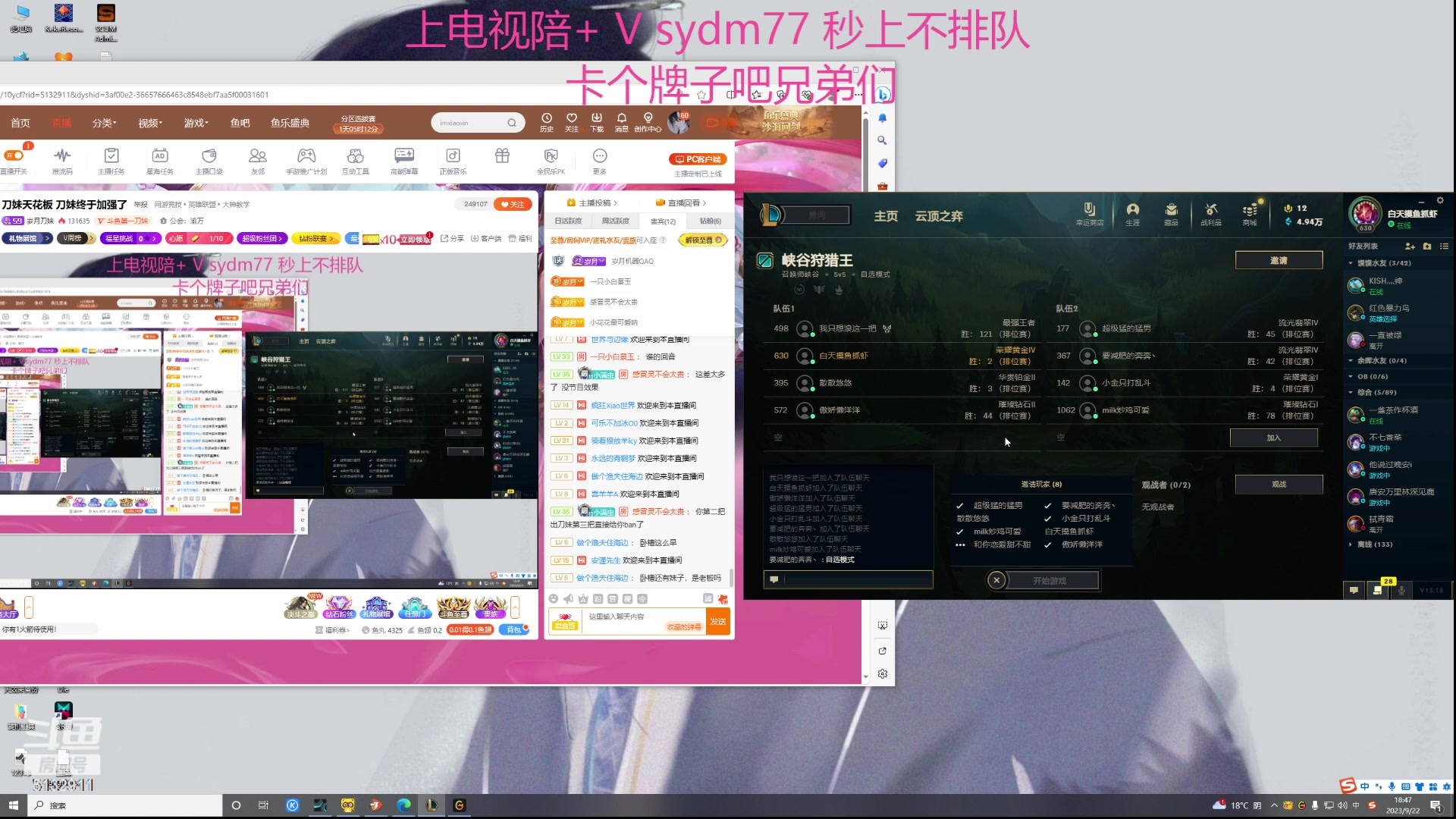Click the 邀请 invite button in the lobby
Screen dimensions: 1456x819
(x=1277, y=259)
